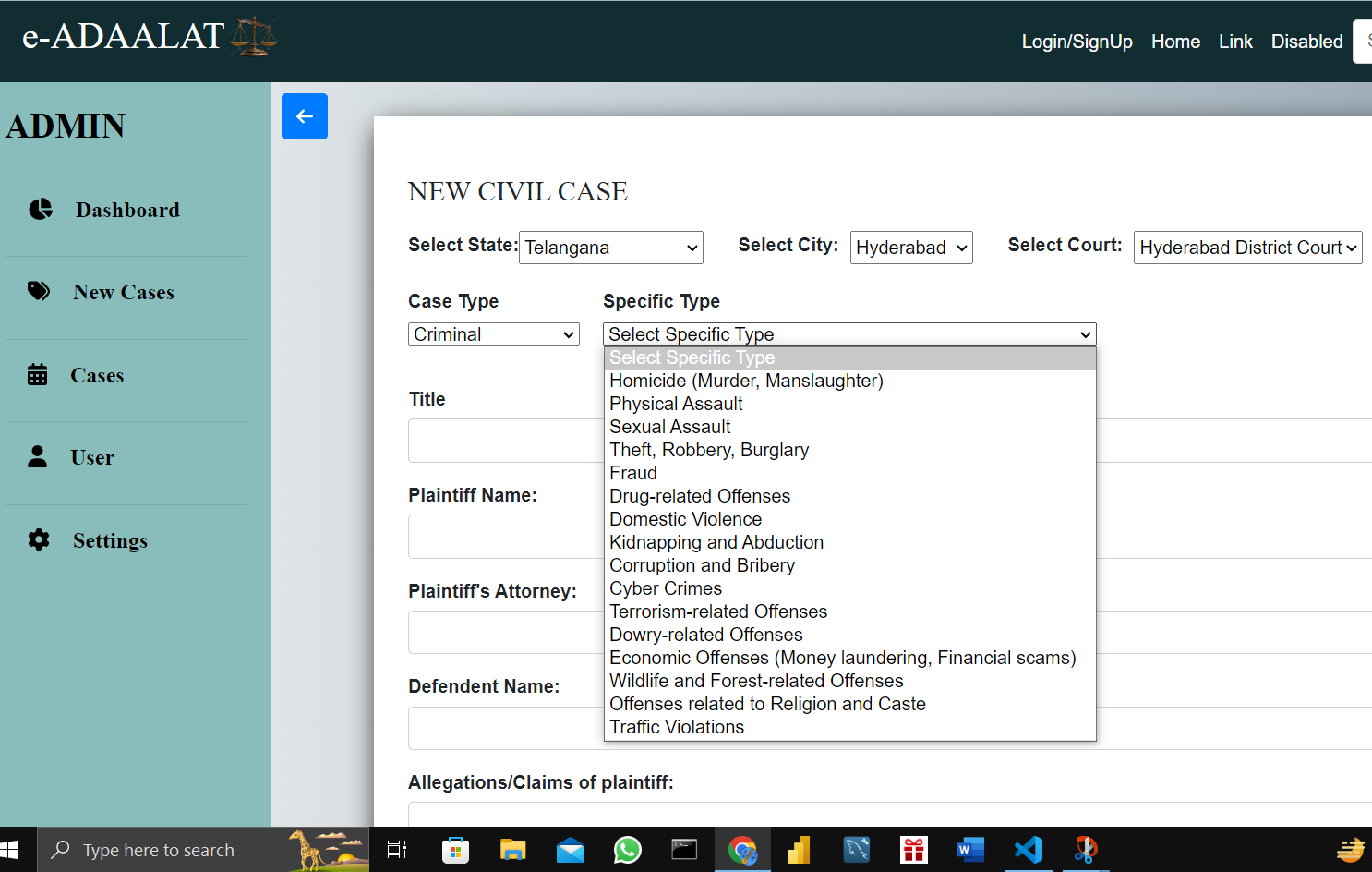Choose Domestic Violence option

850,519
